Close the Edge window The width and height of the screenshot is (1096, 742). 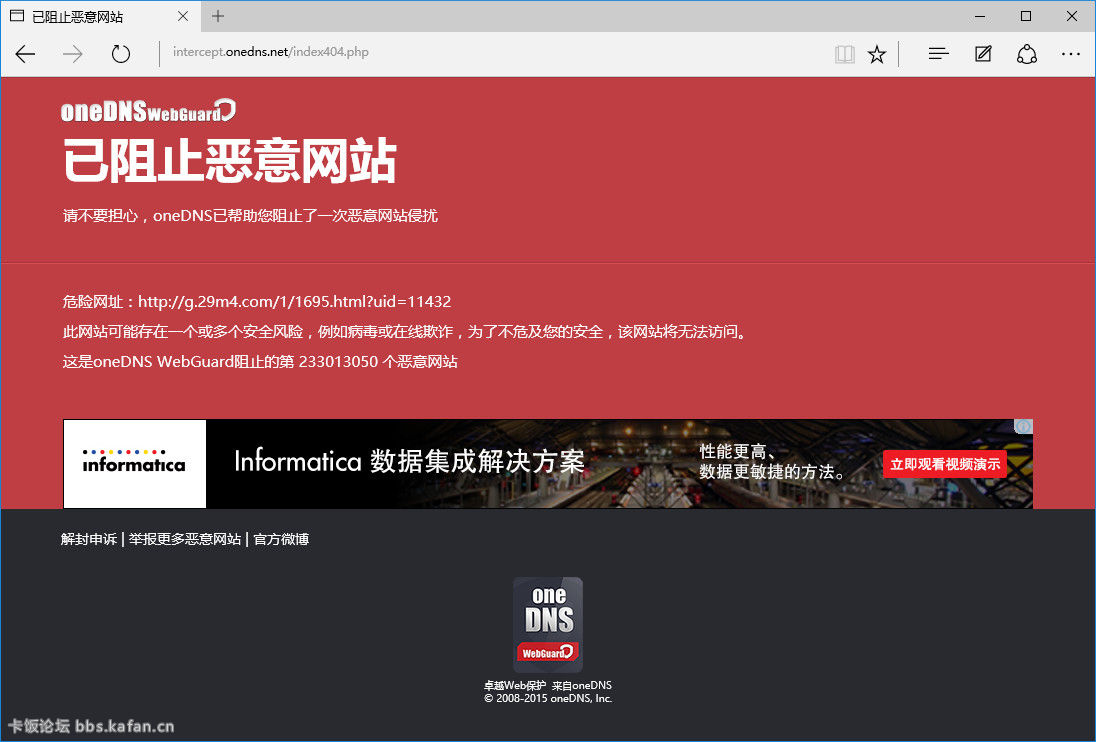(x=1072, y=16)
